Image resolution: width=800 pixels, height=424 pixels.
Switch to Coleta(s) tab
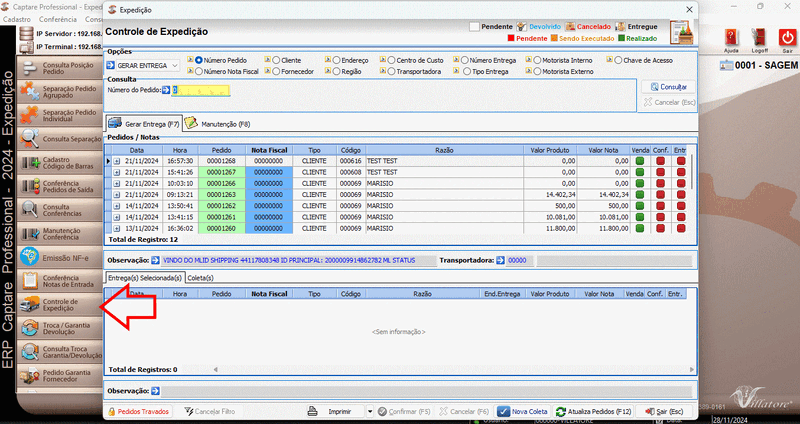[x=200, y=278]
